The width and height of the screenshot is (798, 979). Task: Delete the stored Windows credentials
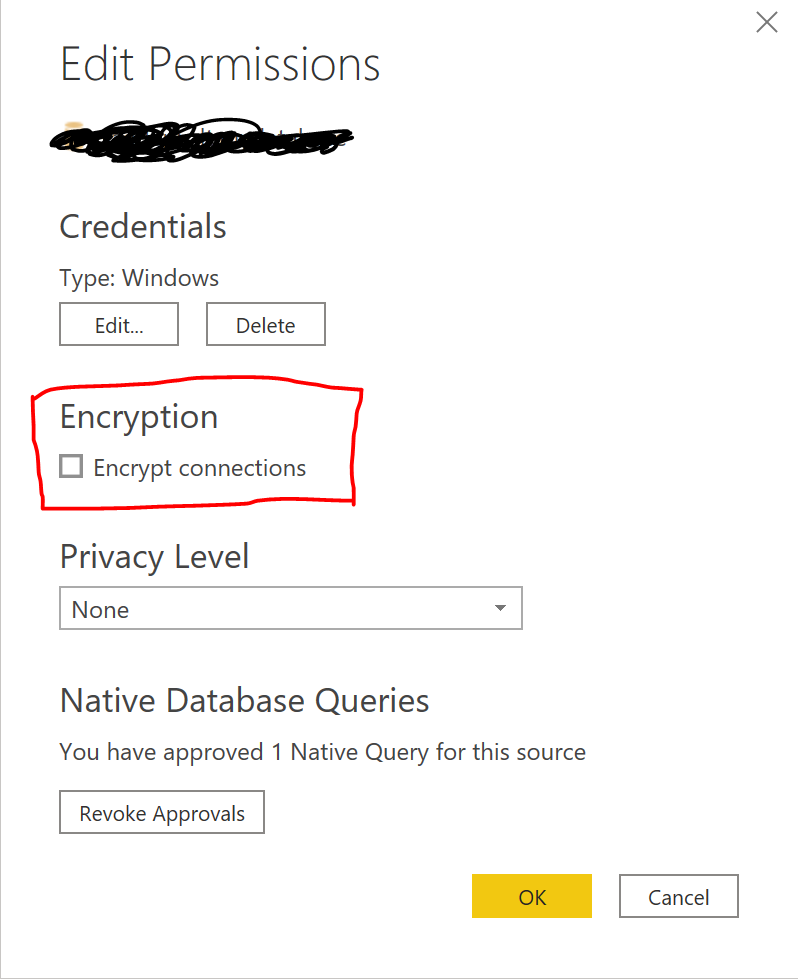[x=265, y=324]
